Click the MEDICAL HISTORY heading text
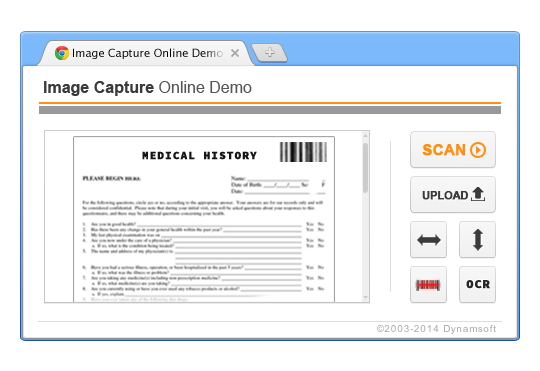Viewport: 540px width, 371px height. (x=199, y=156)
